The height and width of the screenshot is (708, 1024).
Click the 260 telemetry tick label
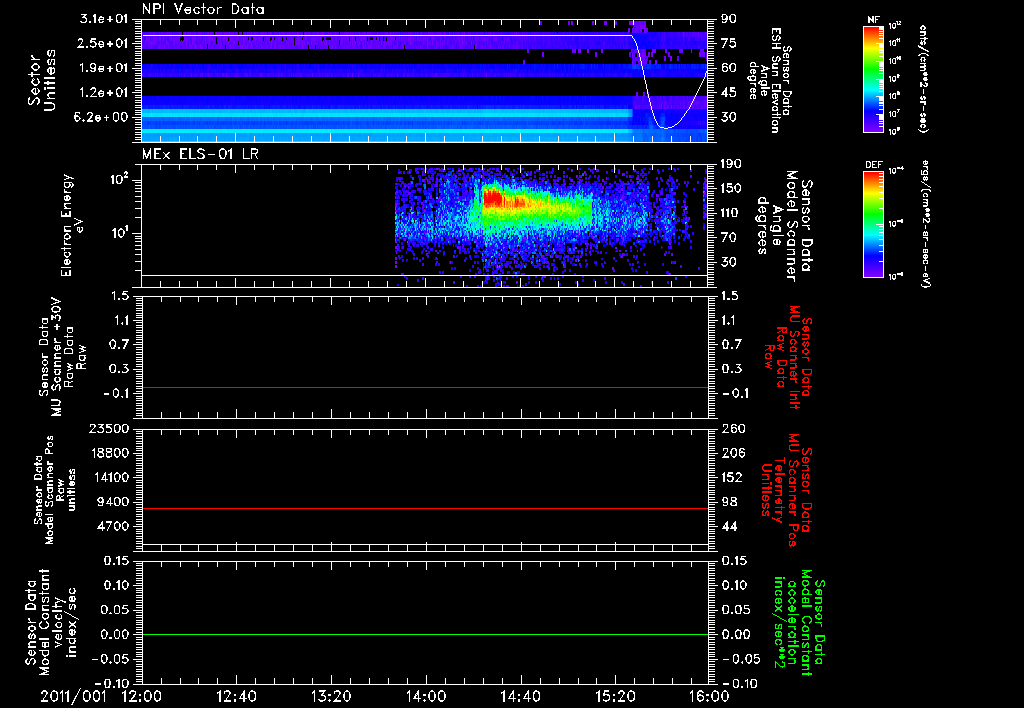point(732,428)
